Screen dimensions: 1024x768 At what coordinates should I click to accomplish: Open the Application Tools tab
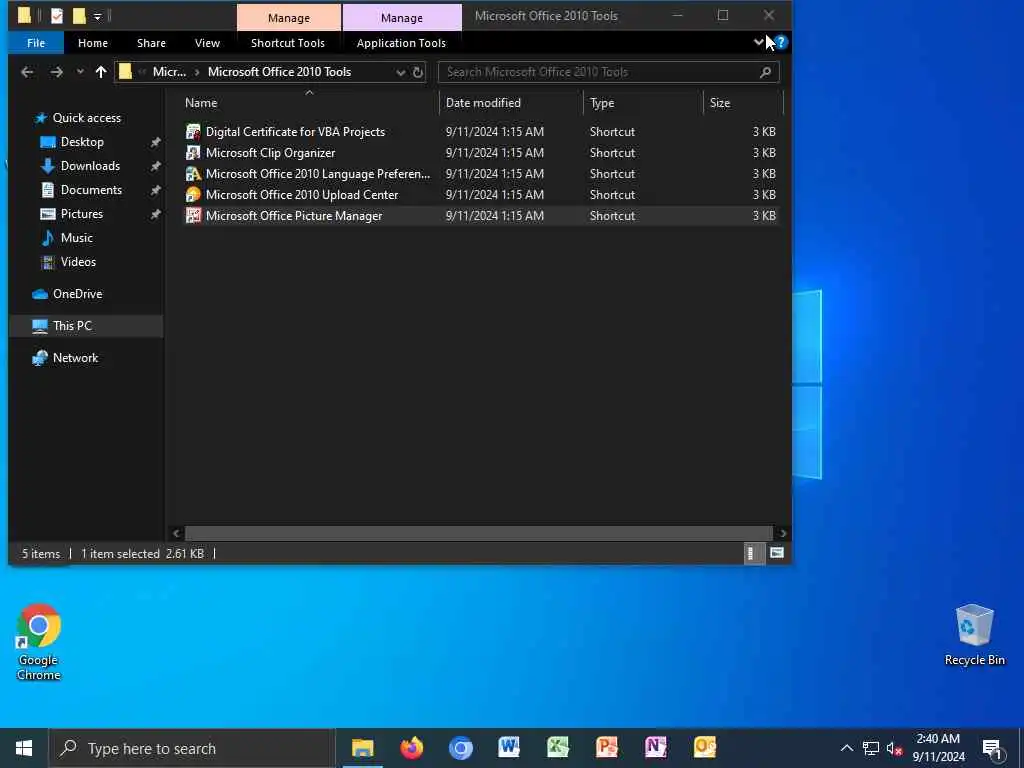401,43
